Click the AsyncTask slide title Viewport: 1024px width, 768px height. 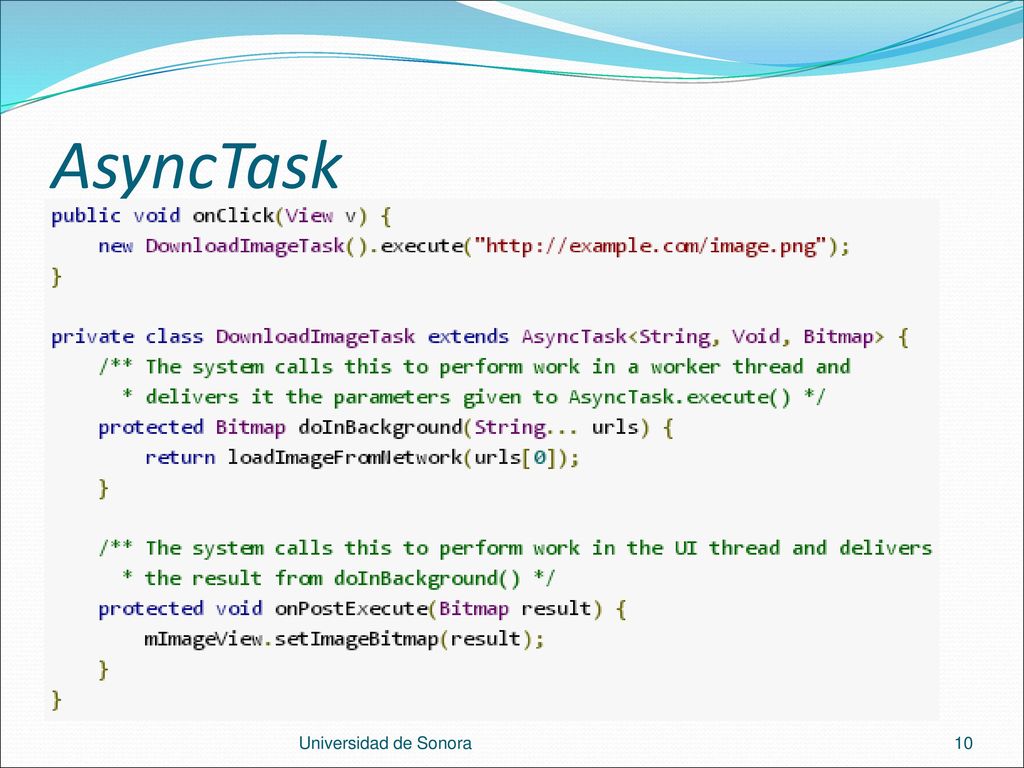pyautogui.click(x=196, y=167)
